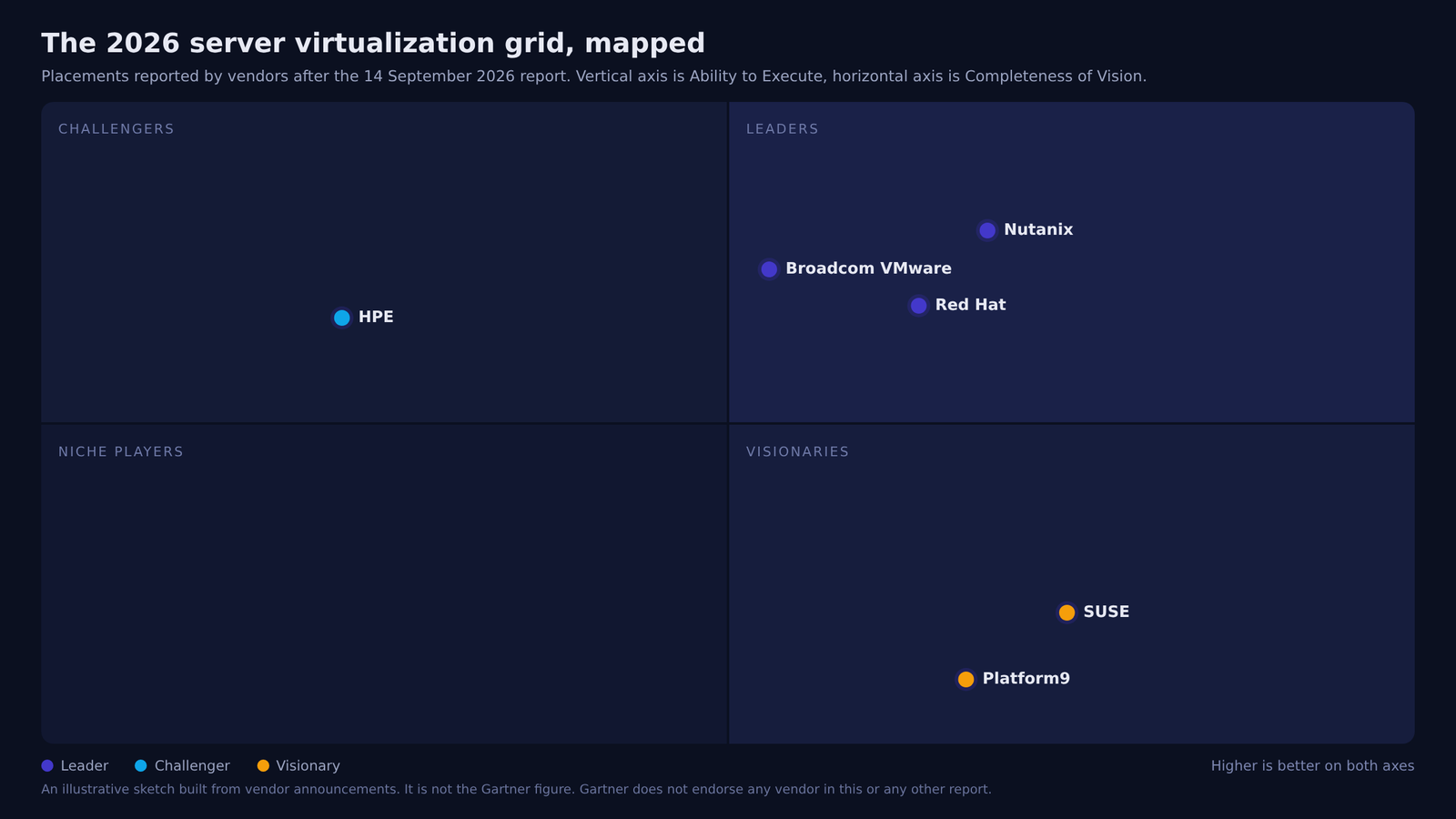The height and width of the screenshot is (819, 1456).
Task: Click the Broadcom VMware label
Action: pyautogui.click(x=868, y=268)
